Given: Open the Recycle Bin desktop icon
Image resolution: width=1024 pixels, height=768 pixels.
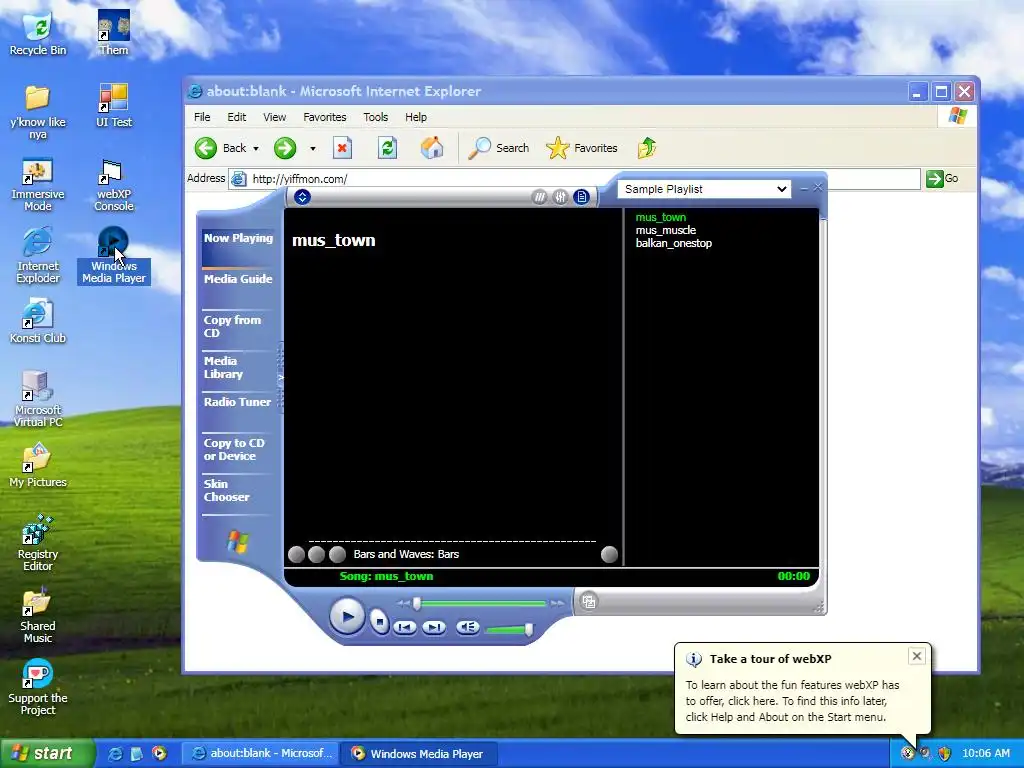Looking at the screenshot, I should point(37,34).
